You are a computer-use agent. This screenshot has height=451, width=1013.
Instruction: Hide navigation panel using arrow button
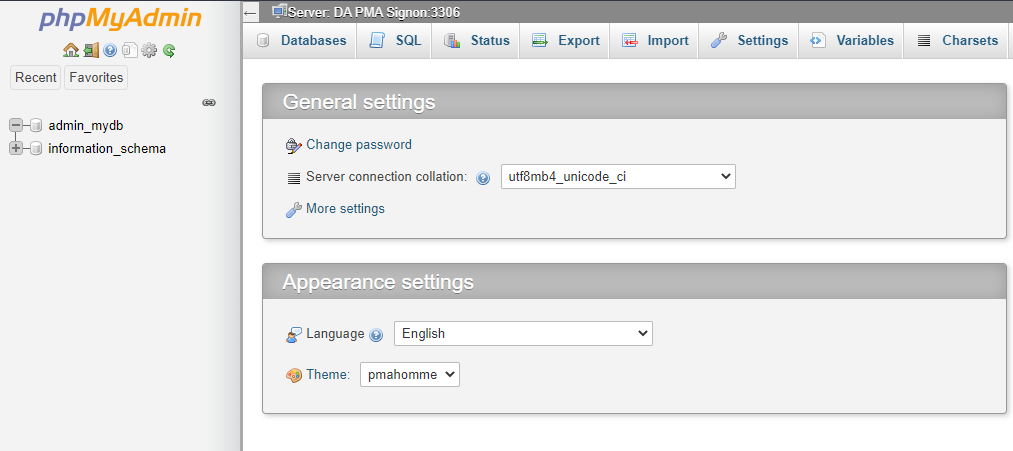point(251,12)
